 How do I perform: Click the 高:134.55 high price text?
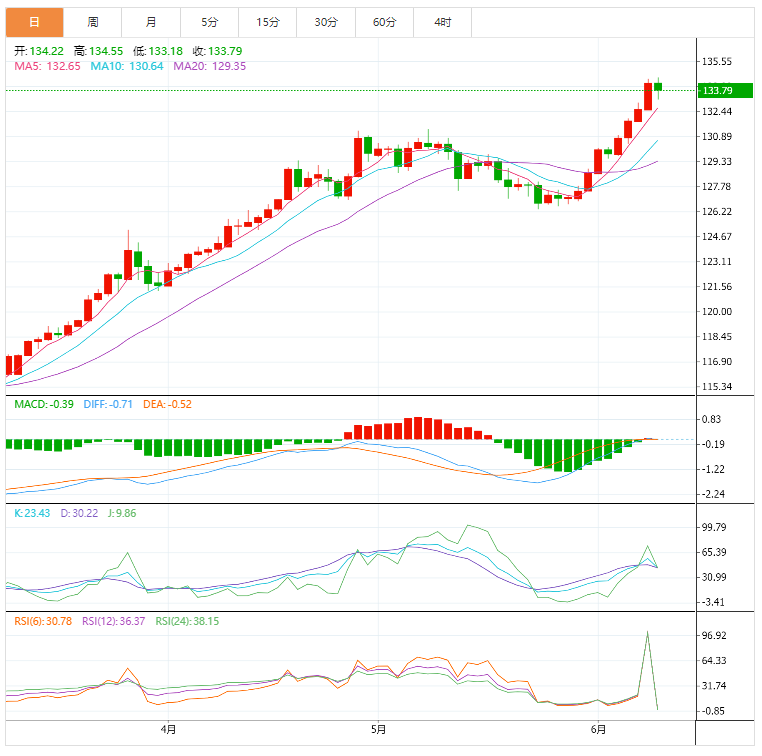(99, 51)
